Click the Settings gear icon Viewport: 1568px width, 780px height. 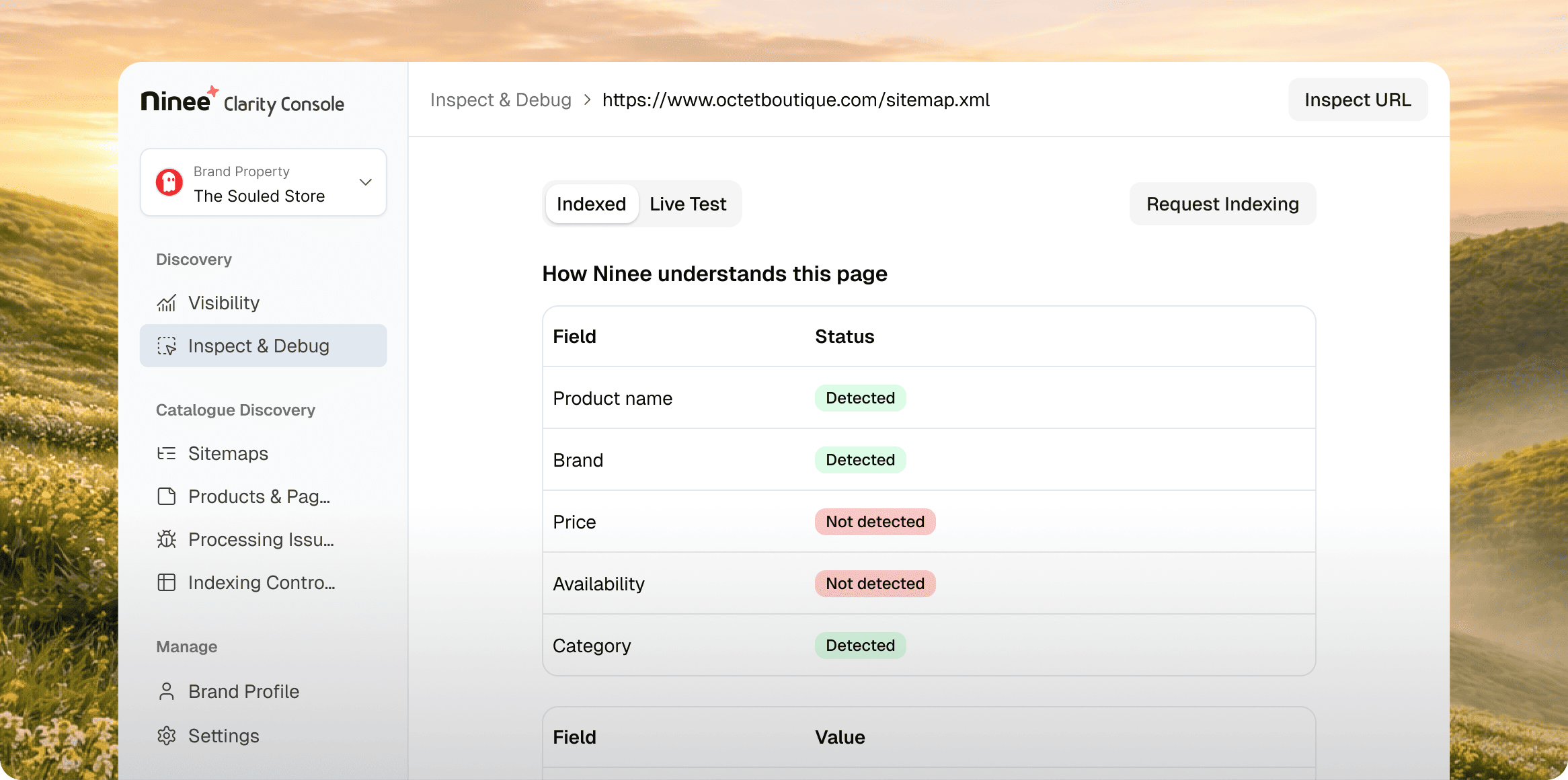(x=166, y=736)
